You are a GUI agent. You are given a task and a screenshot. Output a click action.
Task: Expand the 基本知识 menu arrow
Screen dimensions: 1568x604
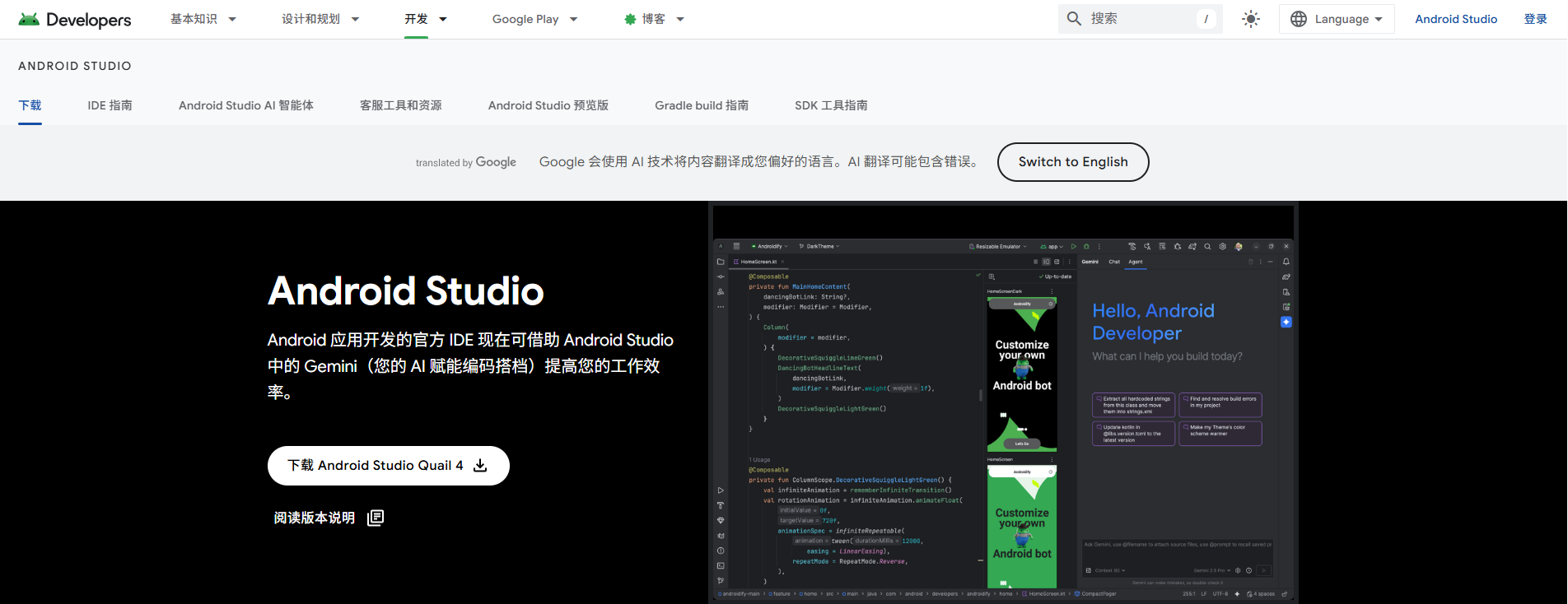click(232, 19)
